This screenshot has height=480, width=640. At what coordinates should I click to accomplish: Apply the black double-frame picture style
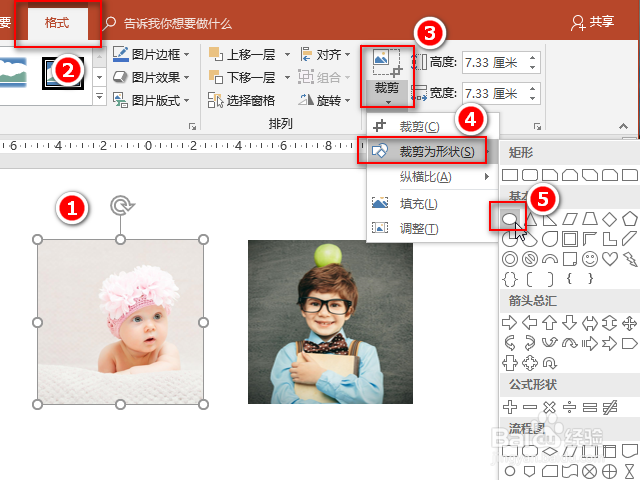tap(63, 73)
